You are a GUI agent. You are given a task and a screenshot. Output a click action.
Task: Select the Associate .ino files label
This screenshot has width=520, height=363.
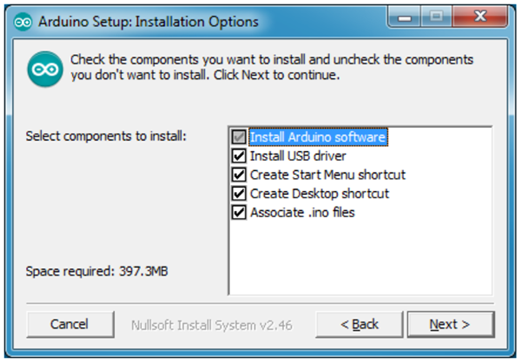(x=302, y=212)
